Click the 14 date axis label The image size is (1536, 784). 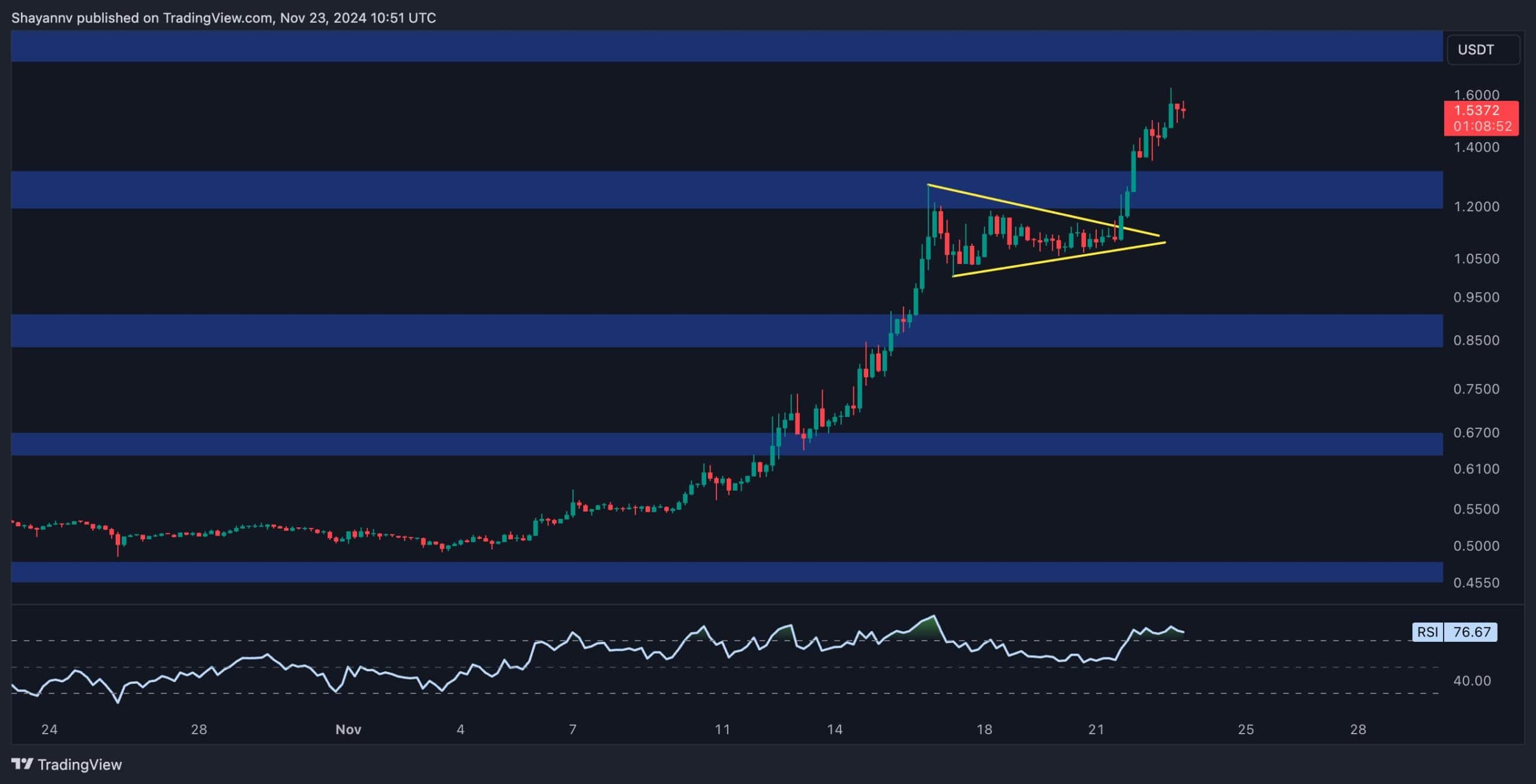tap(835, 729)
